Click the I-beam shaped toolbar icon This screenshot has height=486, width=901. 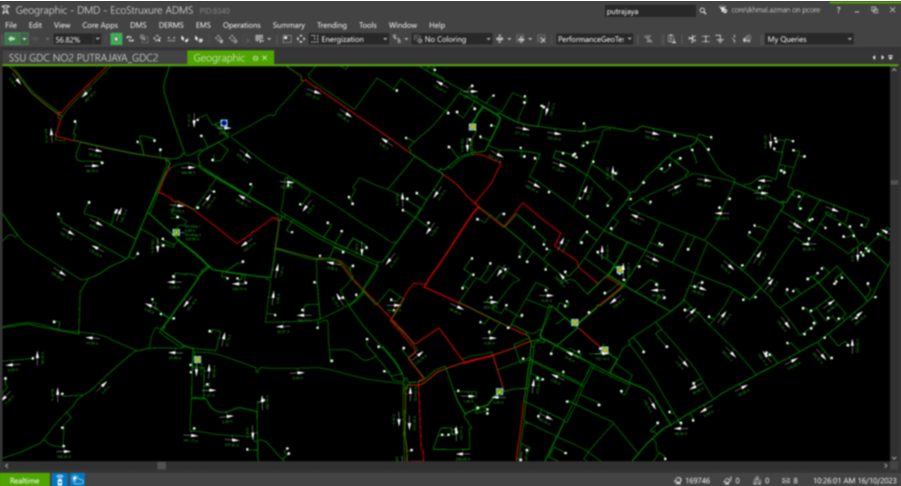coord(706,39)
